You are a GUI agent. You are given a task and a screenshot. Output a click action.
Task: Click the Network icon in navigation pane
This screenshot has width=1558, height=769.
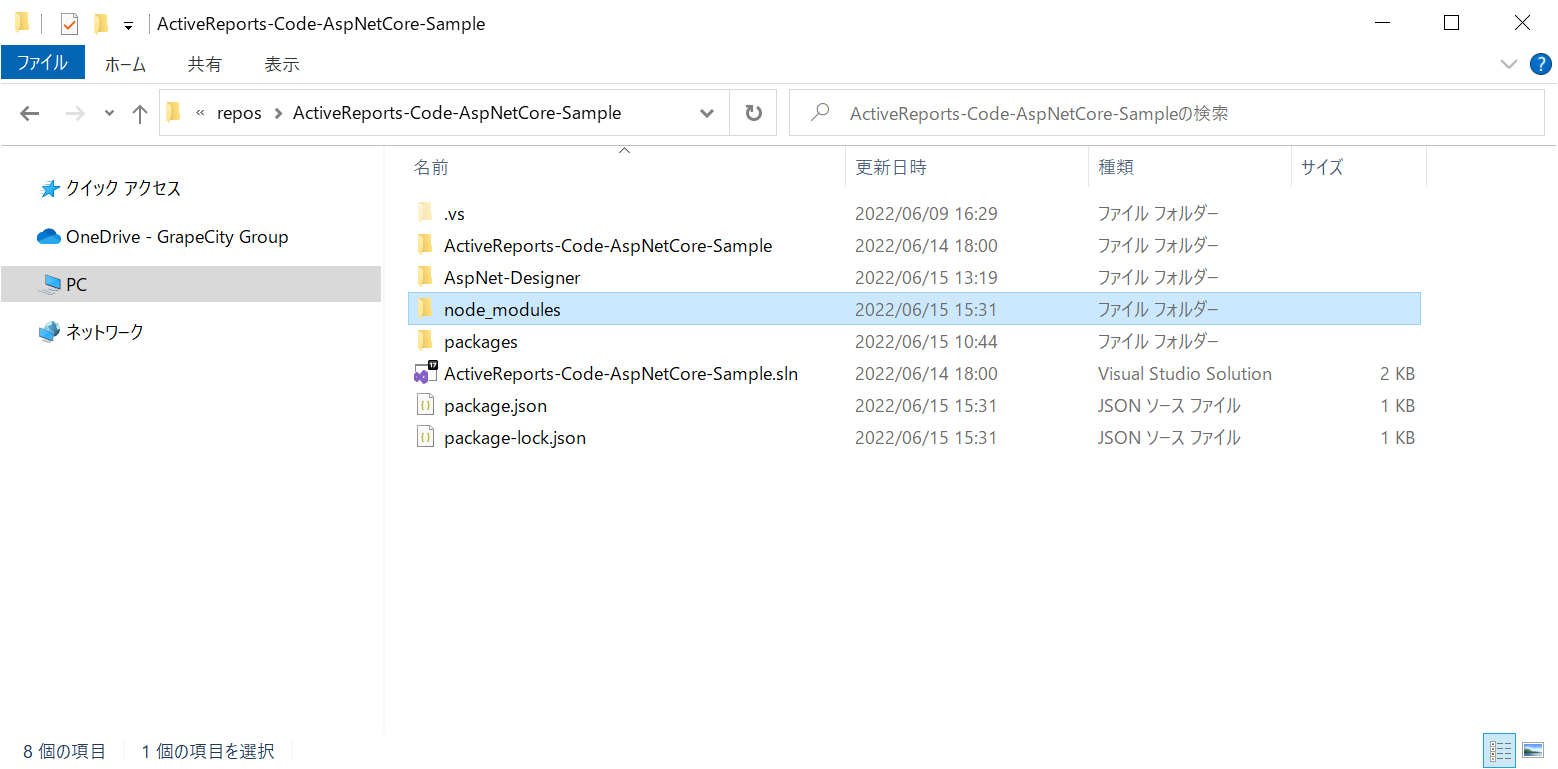point(49,331)
